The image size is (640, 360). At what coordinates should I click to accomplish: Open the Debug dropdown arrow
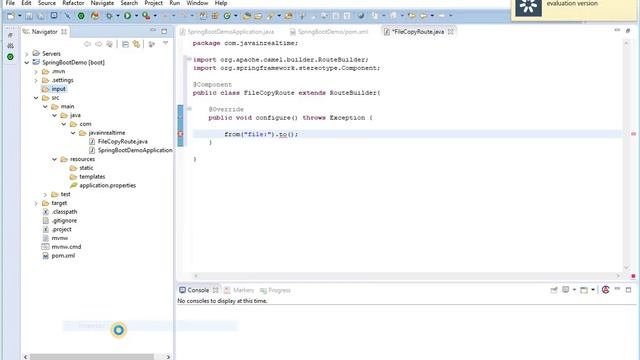tap(118, 16)
